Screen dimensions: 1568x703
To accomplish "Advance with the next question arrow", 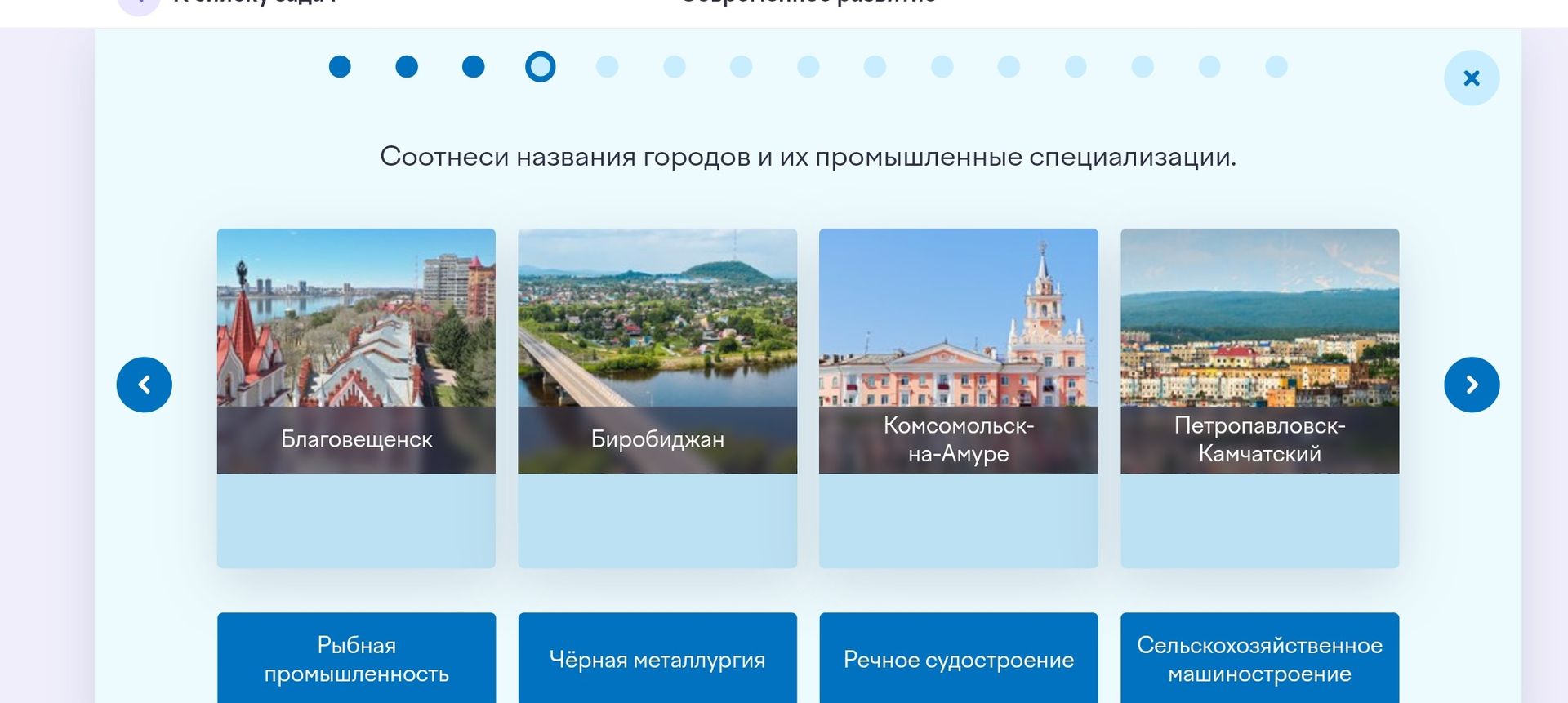I will 1472,385.
